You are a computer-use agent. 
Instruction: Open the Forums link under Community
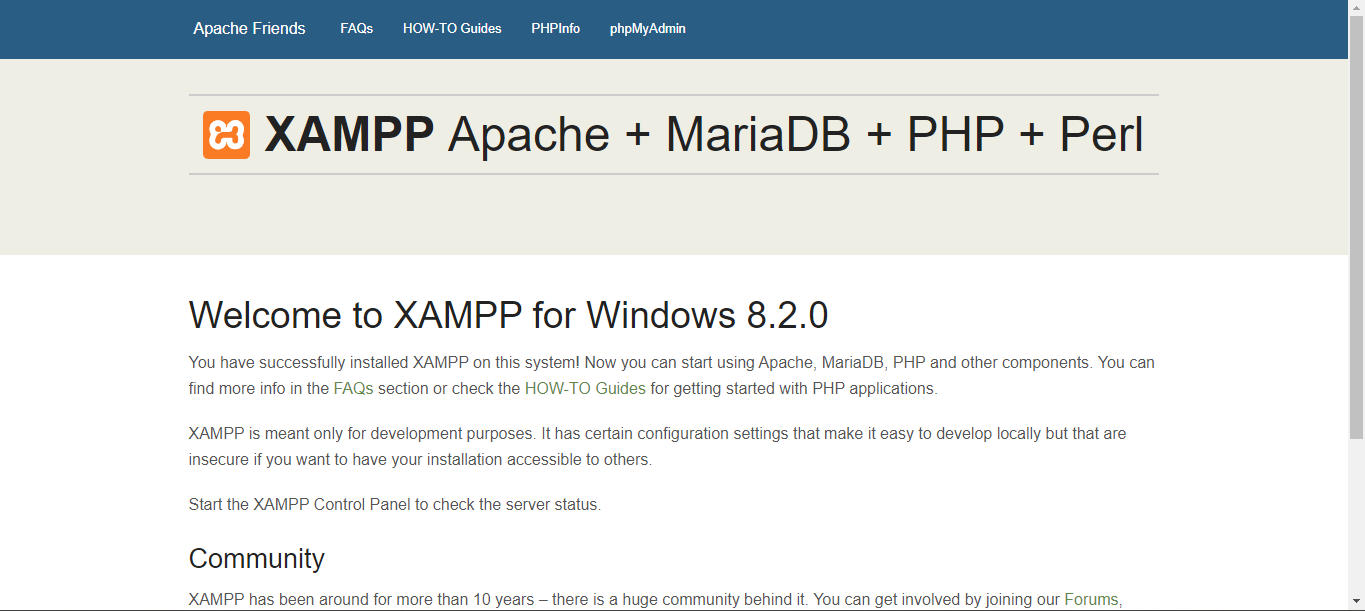(1091, 600)
